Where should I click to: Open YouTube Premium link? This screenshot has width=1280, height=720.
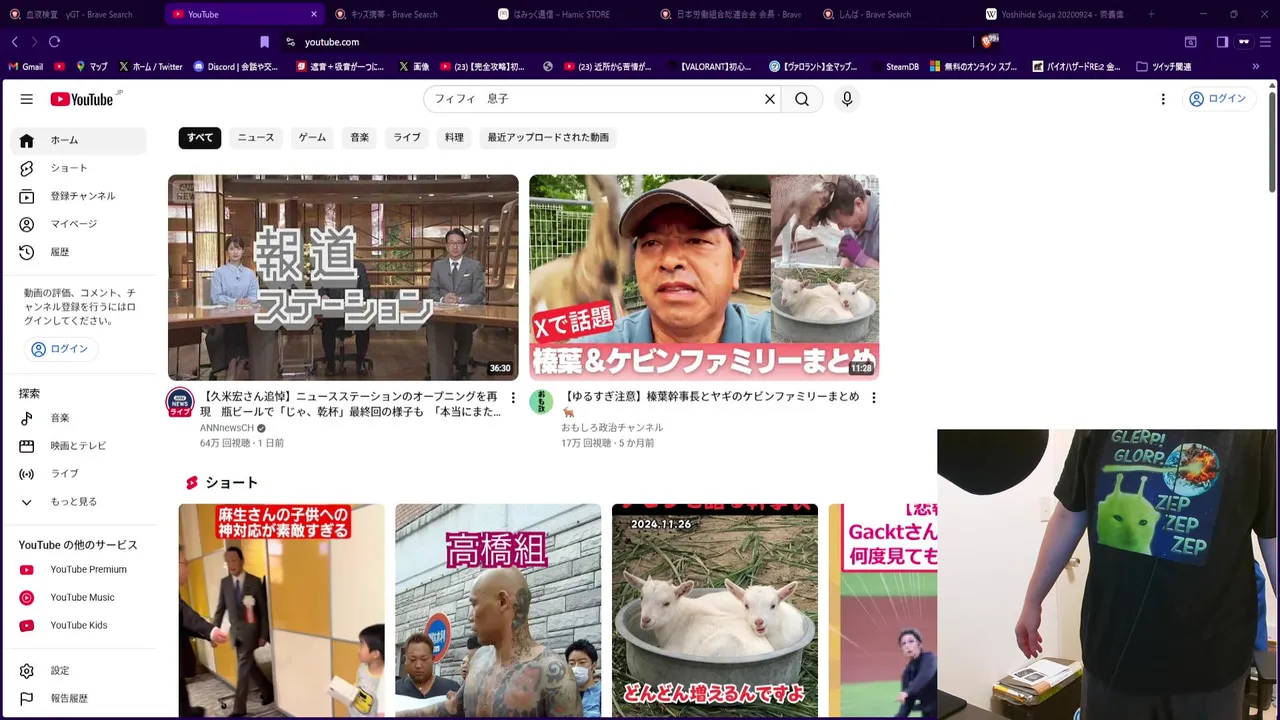pos(78,570)
